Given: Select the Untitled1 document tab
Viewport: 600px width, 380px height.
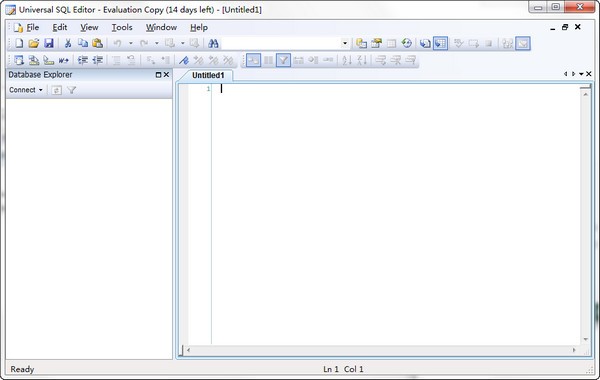Looking at the screenshot, I should tap(208, 75).
